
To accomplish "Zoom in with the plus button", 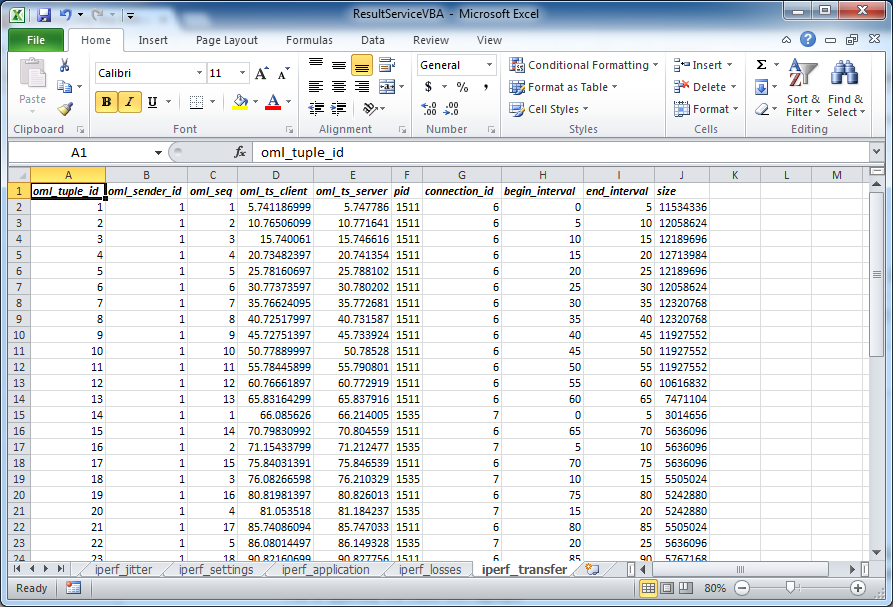I will (858, 588).
